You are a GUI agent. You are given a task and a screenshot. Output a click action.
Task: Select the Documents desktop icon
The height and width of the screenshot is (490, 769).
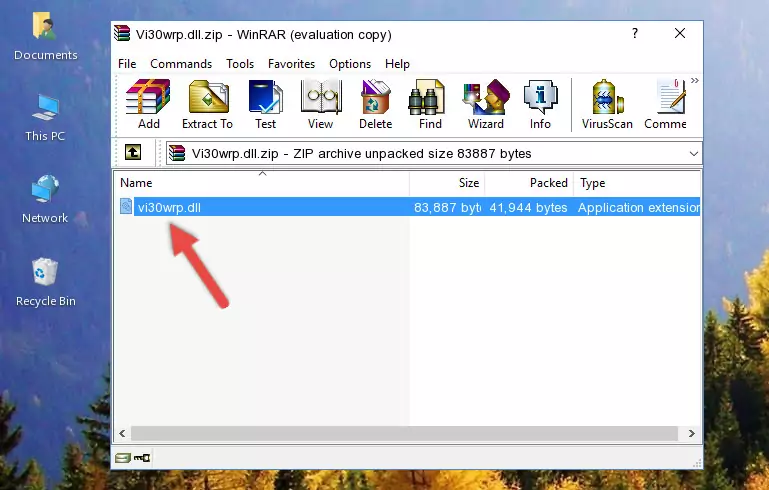click(x=45, y=37)
